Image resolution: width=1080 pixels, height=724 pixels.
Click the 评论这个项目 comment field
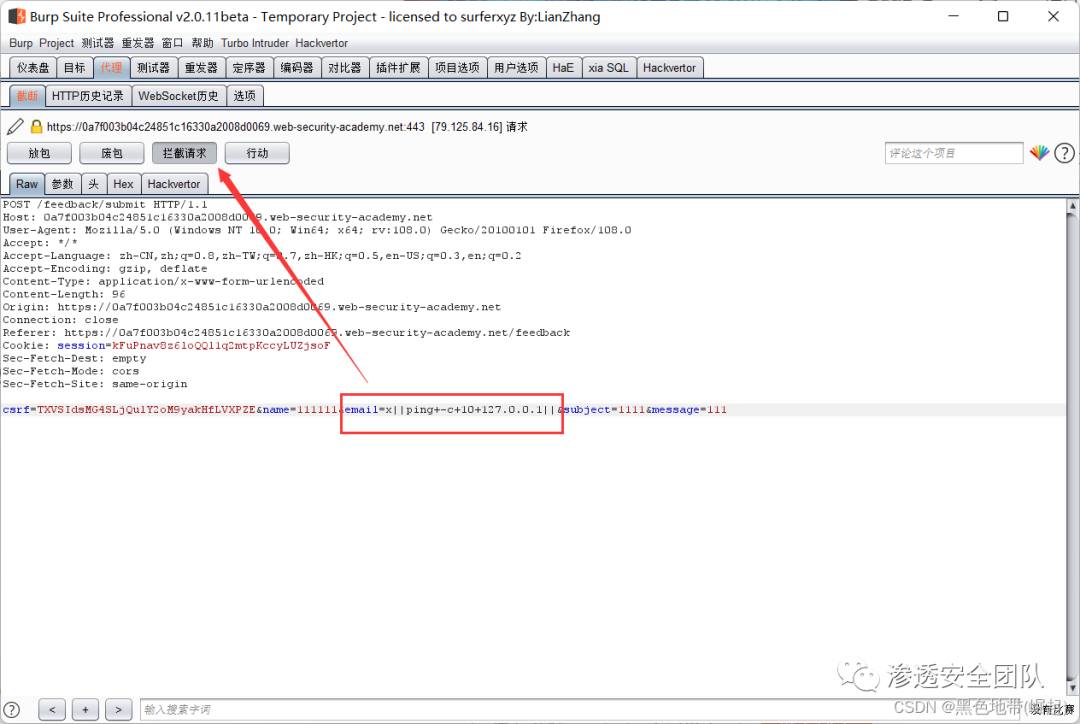coord(954,153)
